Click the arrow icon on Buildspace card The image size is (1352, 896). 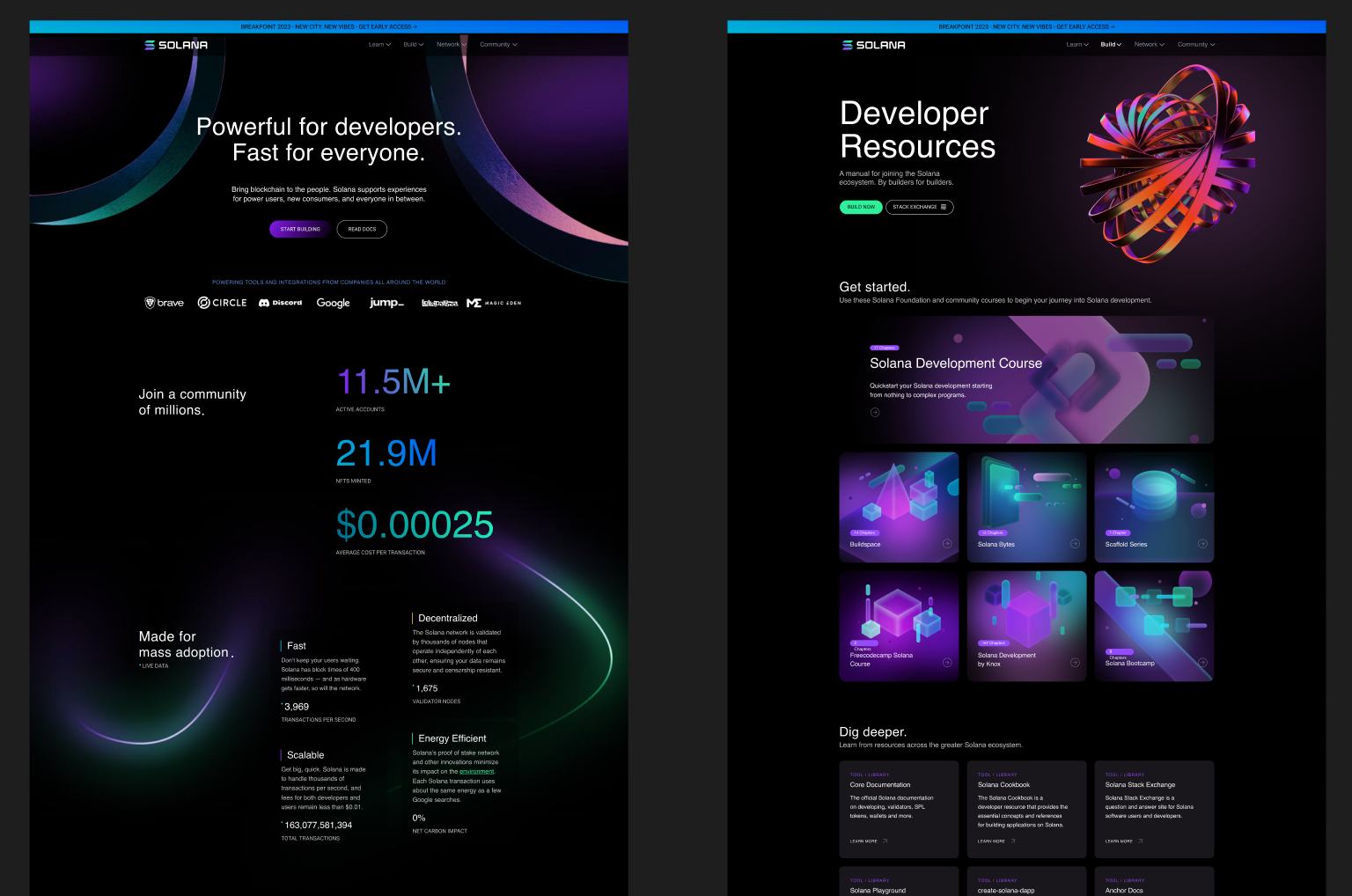pyautogui.click(x=947, y=544)
